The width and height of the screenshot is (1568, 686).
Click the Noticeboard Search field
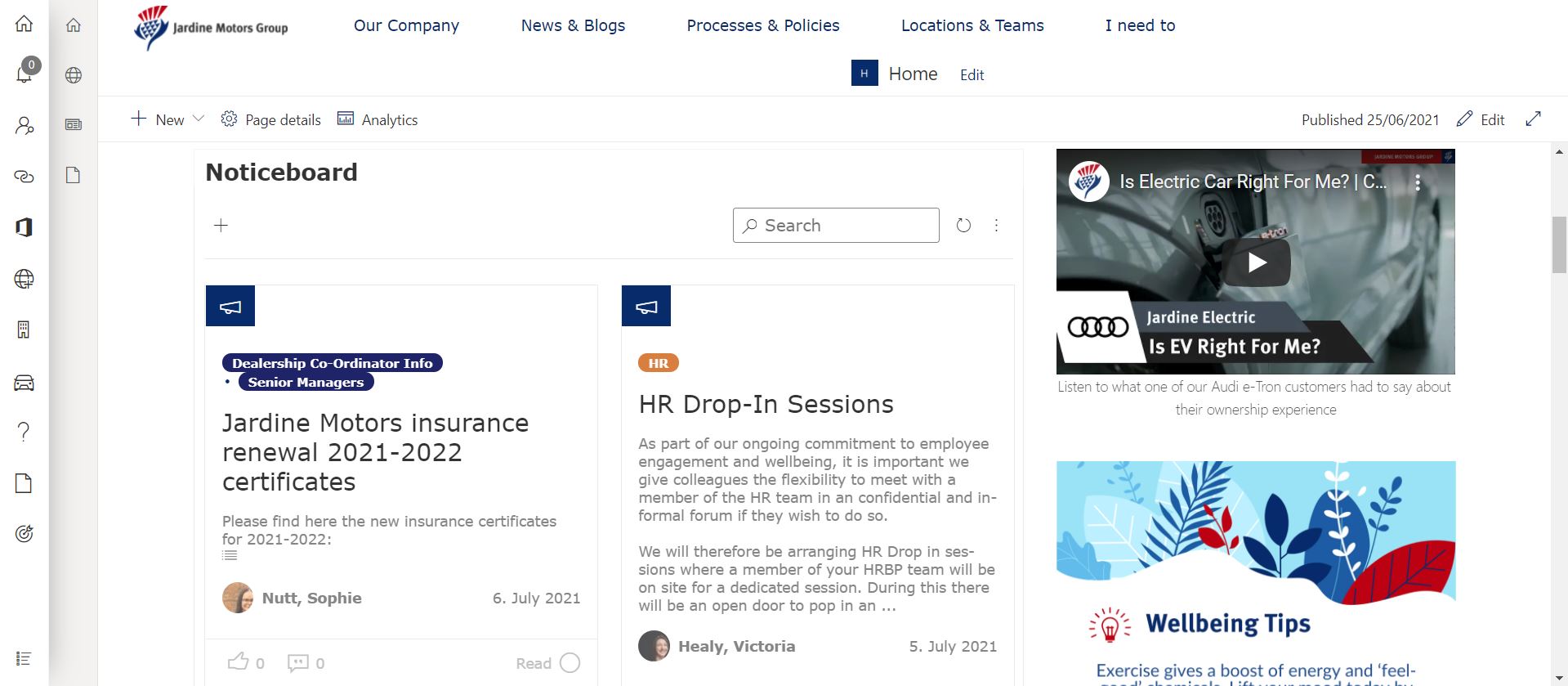click(x=836, y=225)
